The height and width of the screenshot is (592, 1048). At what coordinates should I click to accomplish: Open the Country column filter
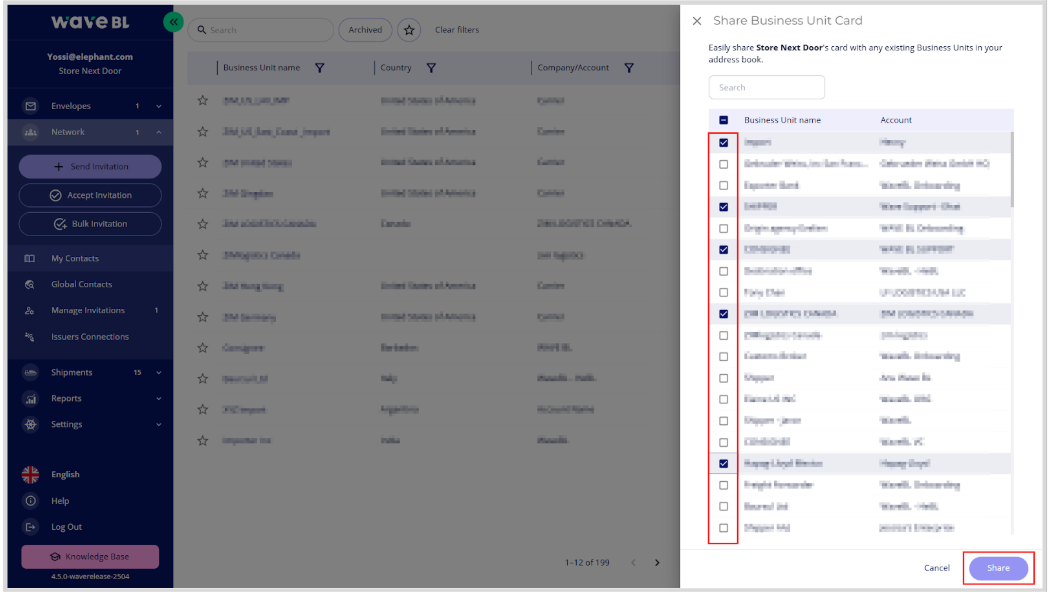(x=431, y=67)
